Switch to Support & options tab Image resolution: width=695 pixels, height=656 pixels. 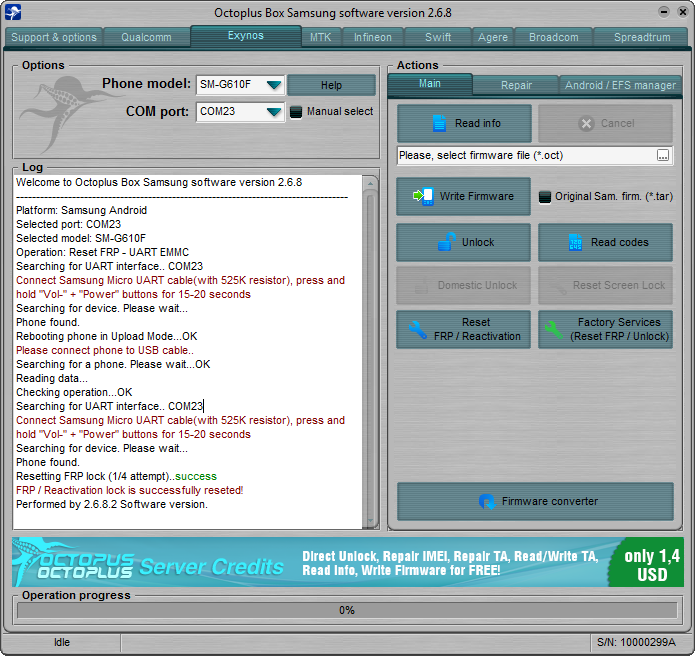pyautogui.click(x=54, y=37)
